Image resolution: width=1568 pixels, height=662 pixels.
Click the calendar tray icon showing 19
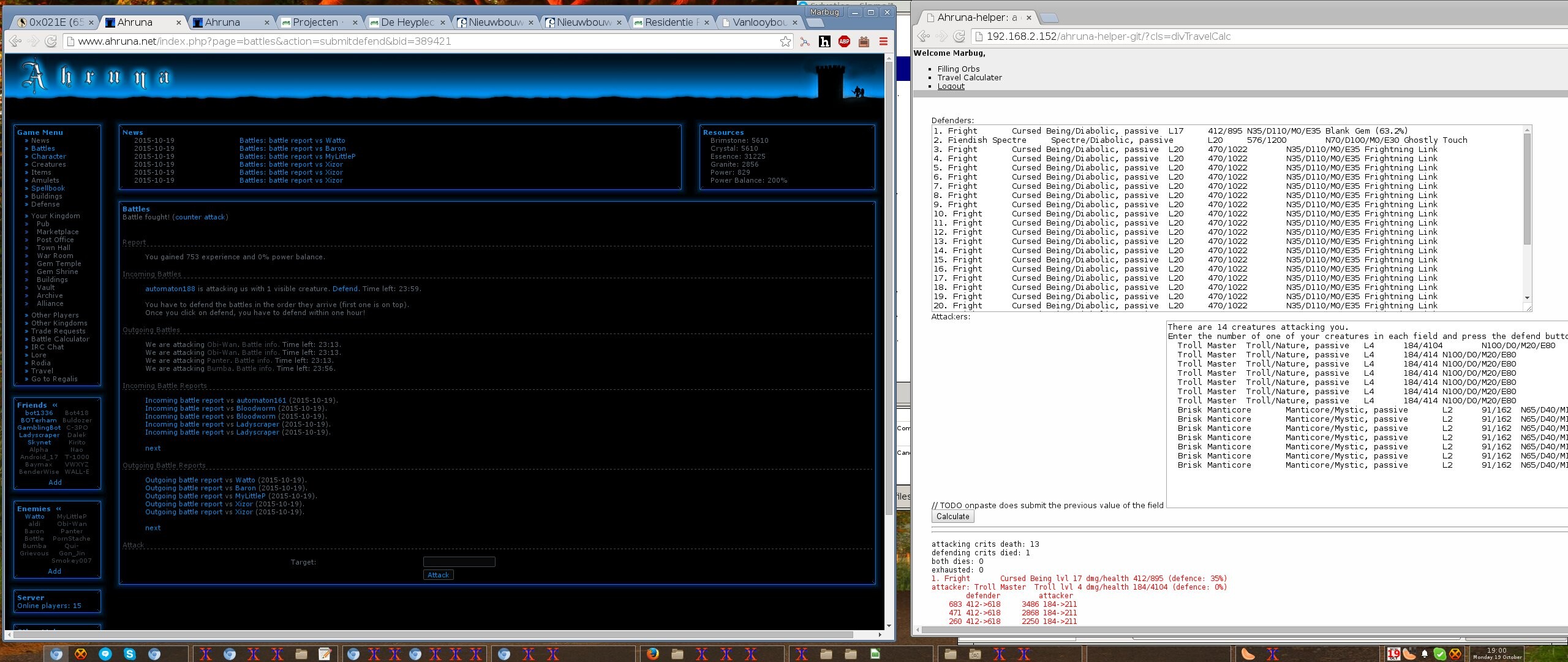(1393, 654)
